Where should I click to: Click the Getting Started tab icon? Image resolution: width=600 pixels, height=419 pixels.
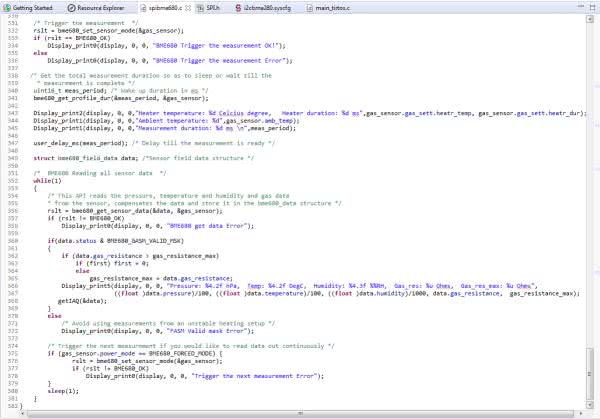coord(7,6)
